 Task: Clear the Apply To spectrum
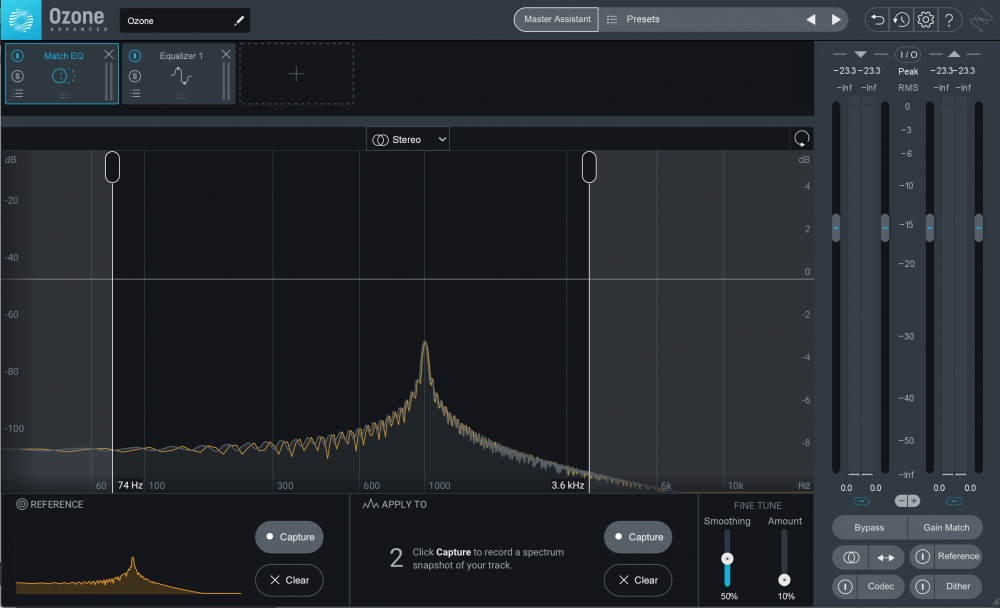point(638,580)
